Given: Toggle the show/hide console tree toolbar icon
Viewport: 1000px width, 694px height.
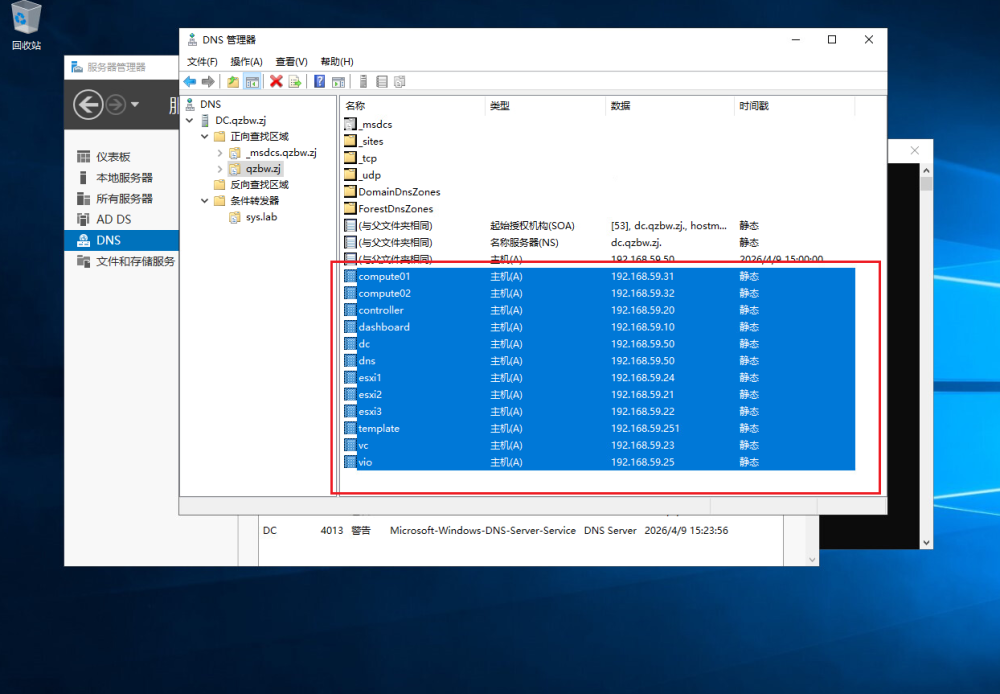Looking at the screenshot, I should pyautogui.click(x=252, y=82).
